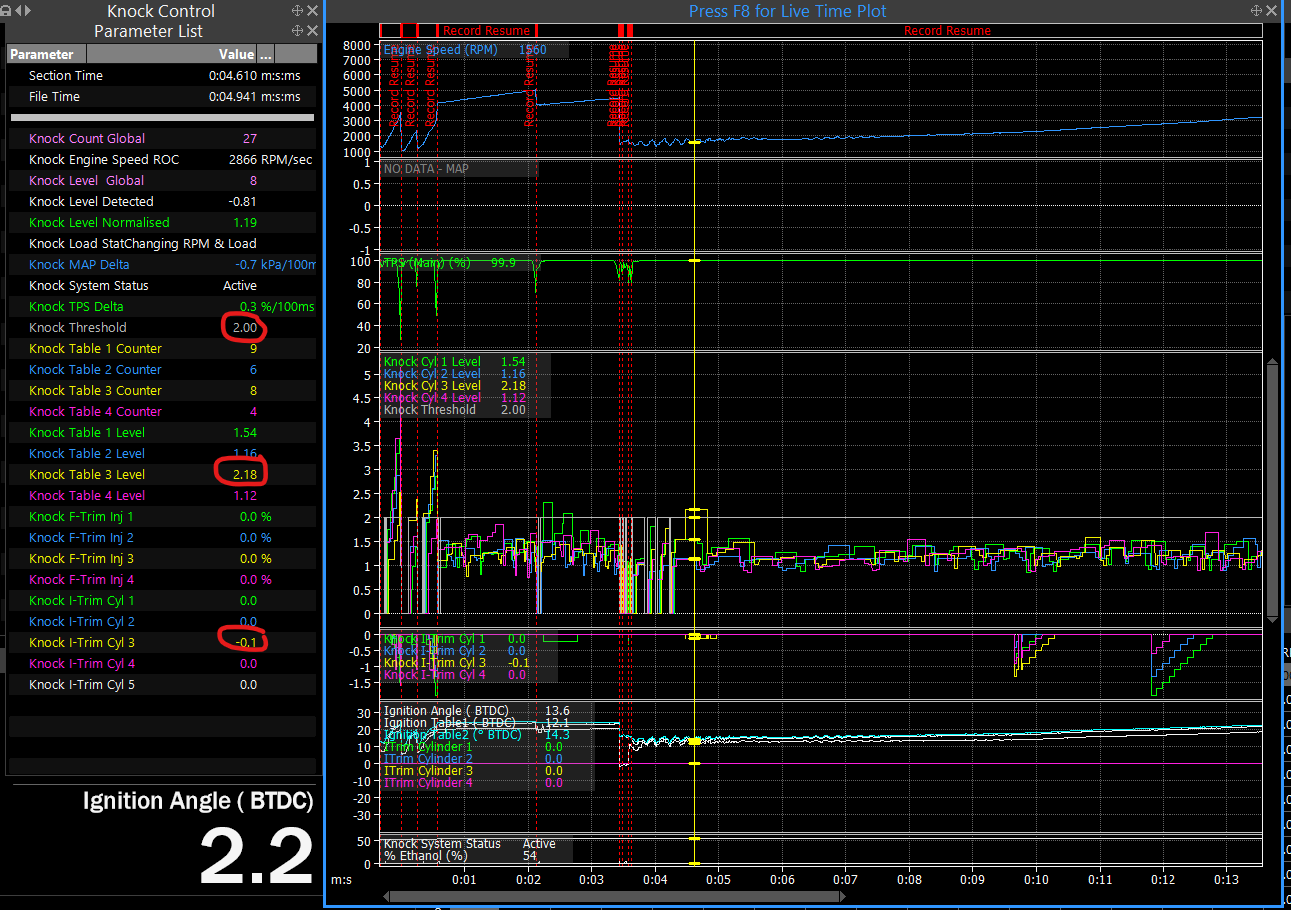Select the 'File Time' row
The width and height of the screenshot is (1291, 910).
pyautogui.click(x=162, y=97)
